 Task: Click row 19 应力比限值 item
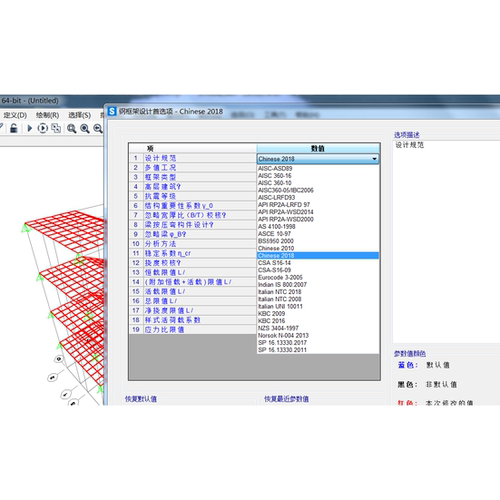[x=200, y=330]
